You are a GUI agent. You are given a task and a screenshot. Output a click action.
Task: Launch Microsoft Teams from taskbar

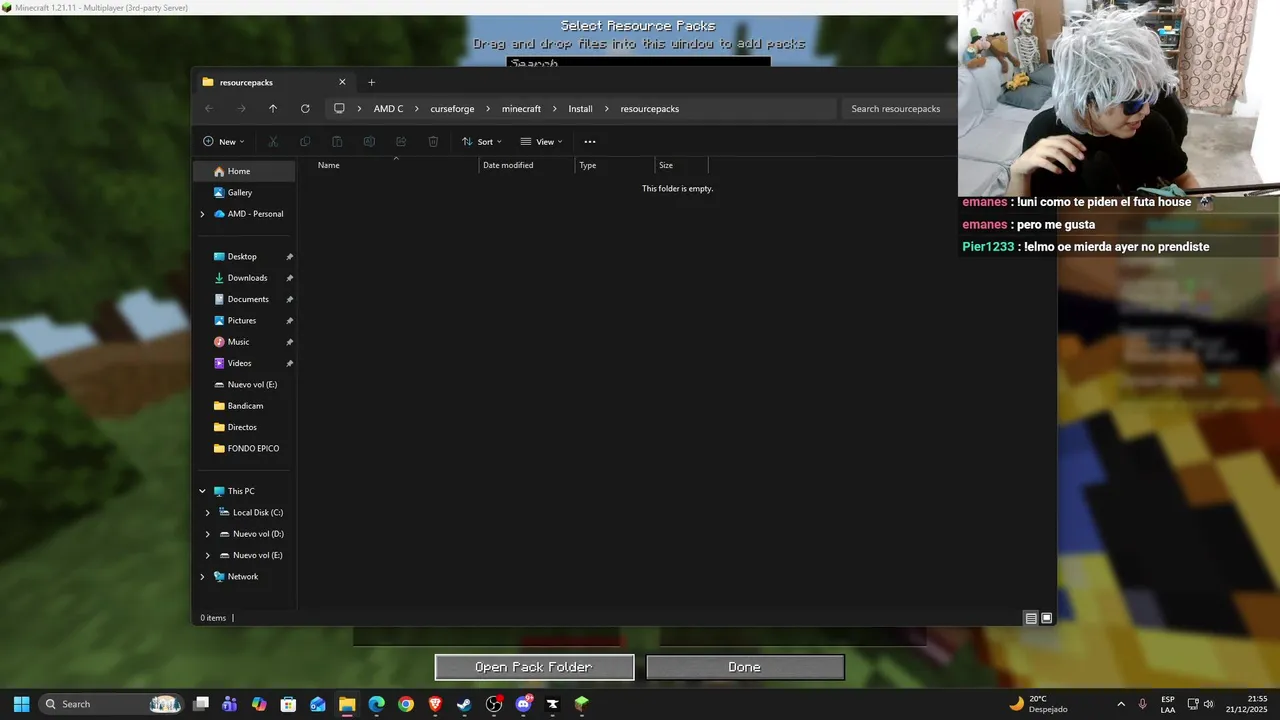coord(230,704)
